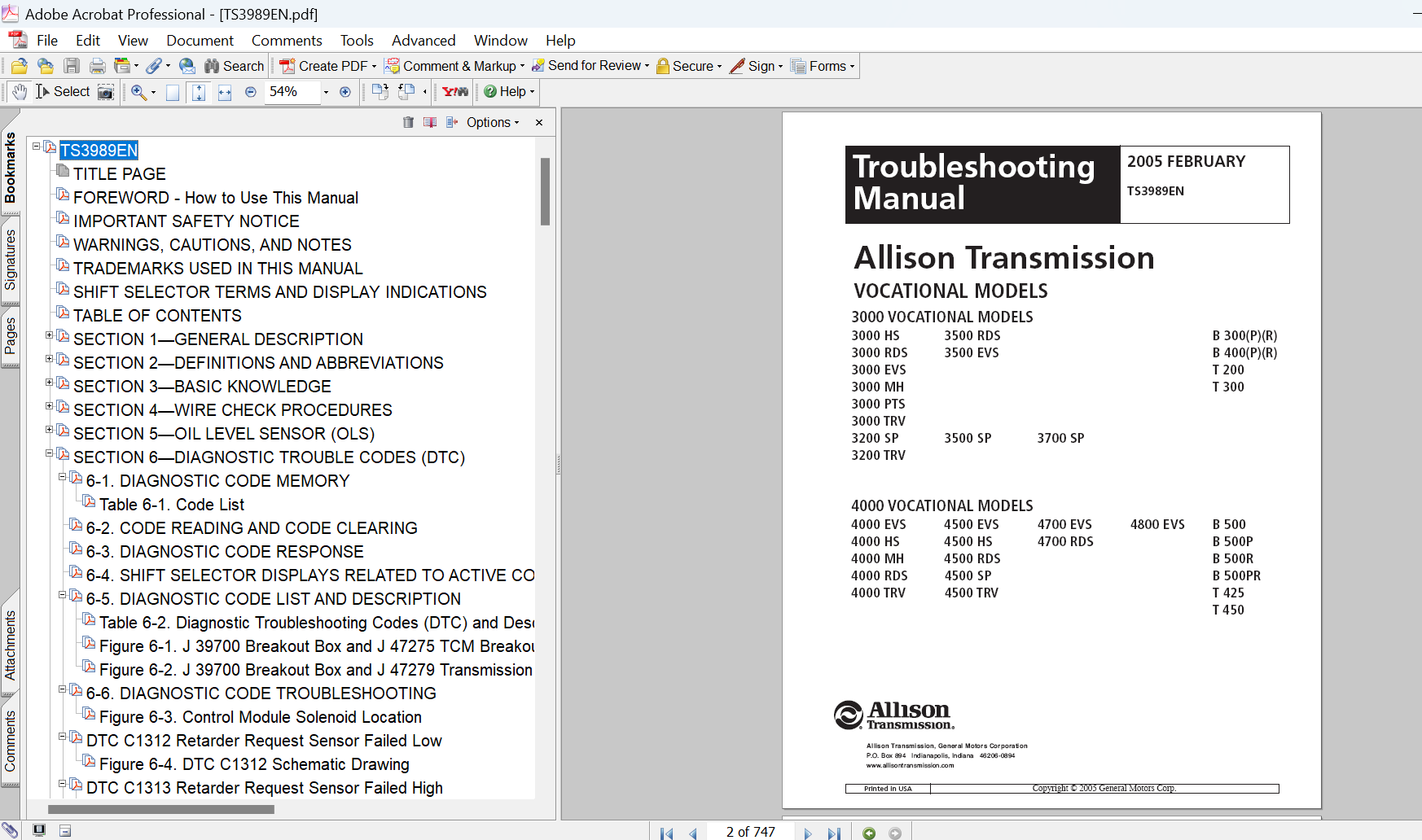Expand SECTION 5—OIL LEVEL SENSOR bookmark
Screen dimensions: 1422x840
tap(49, 430)
